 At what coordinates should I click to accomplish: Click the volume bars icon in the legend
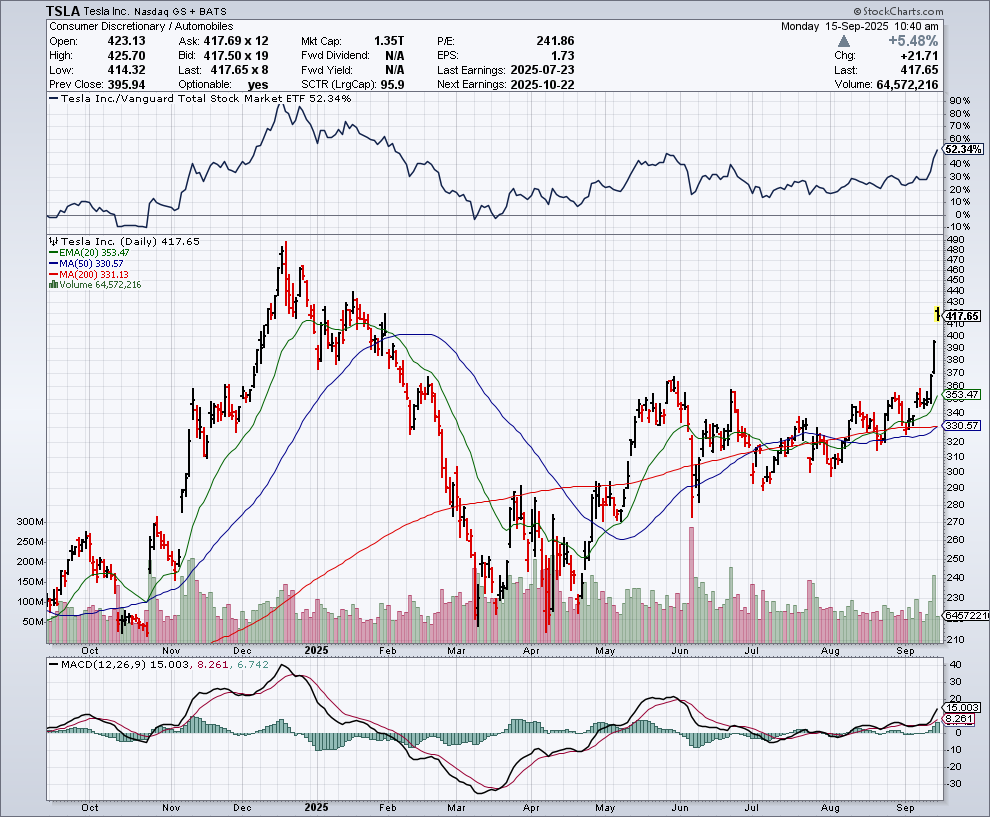coord(53,285)
